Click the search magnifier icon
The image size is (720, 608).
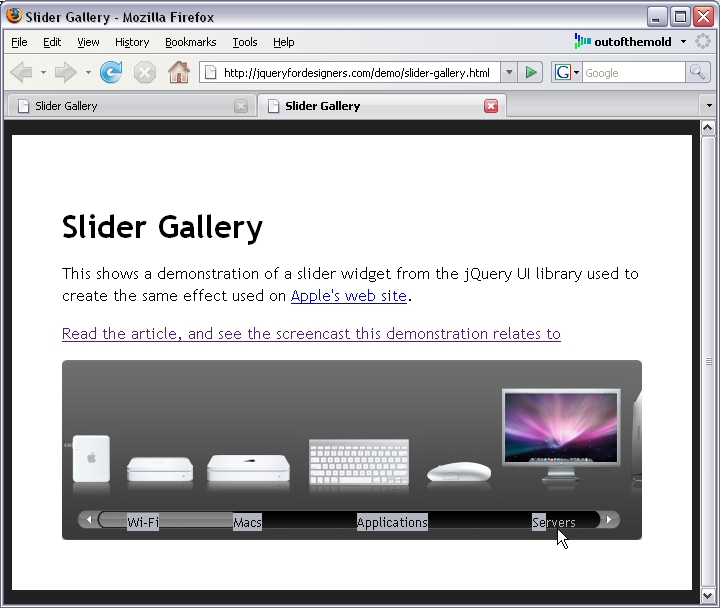[x=697, y=72]
